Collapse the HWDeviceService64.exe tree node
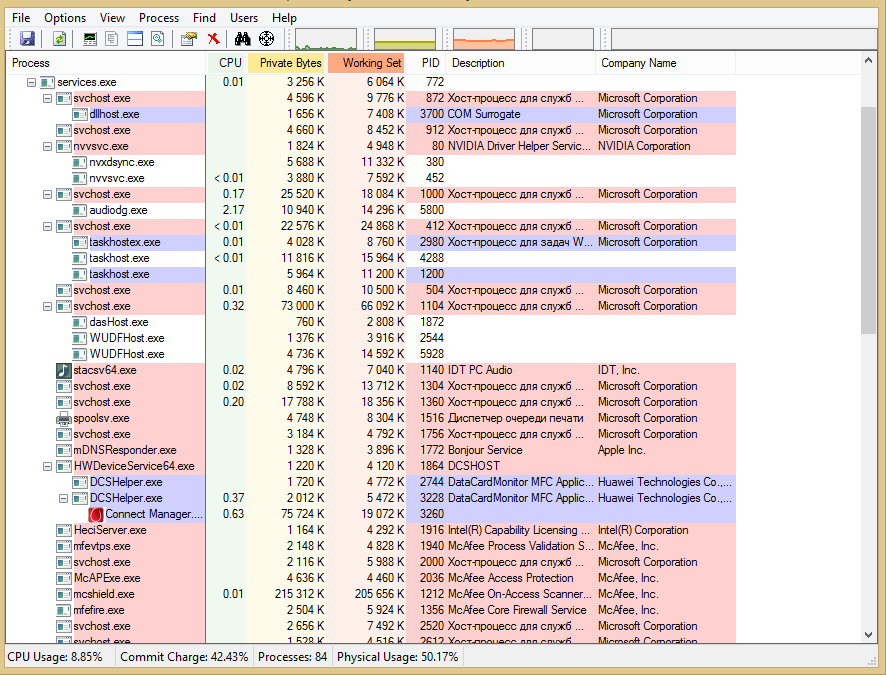The height and width of the screenshot is (675, 886). point(47,466)
